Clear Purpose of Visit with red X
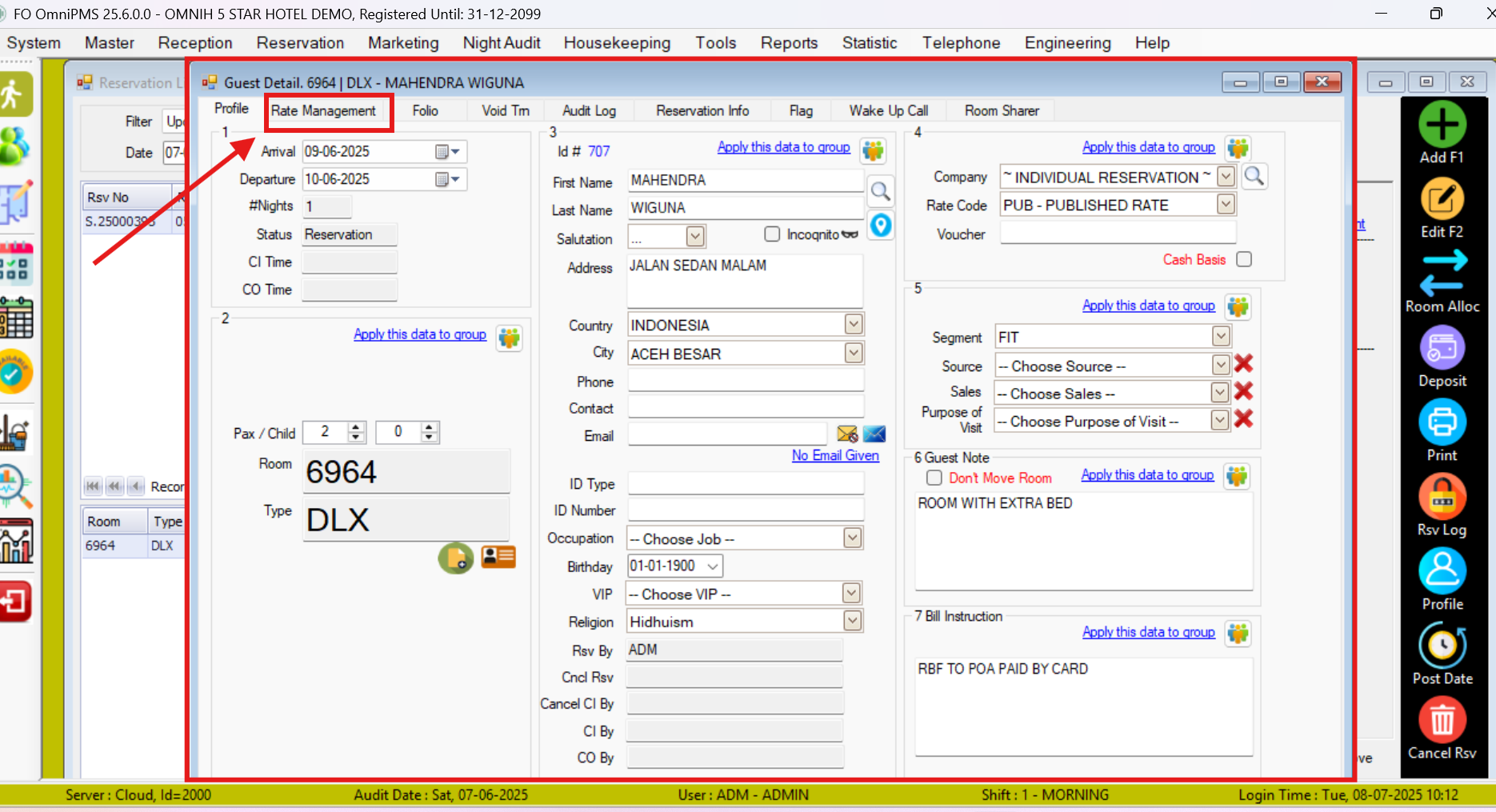This screenshot has height=812, width=1496. [1243, 418]
